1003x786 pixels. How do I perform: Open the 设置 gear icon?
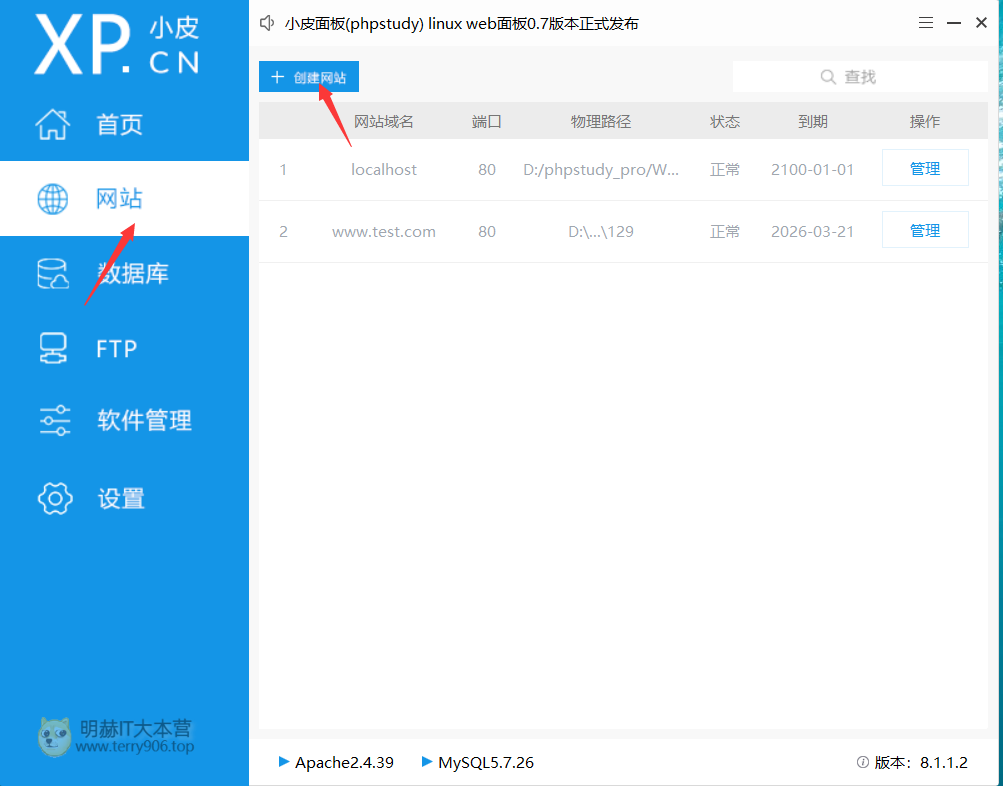click(x=55, y=498)
